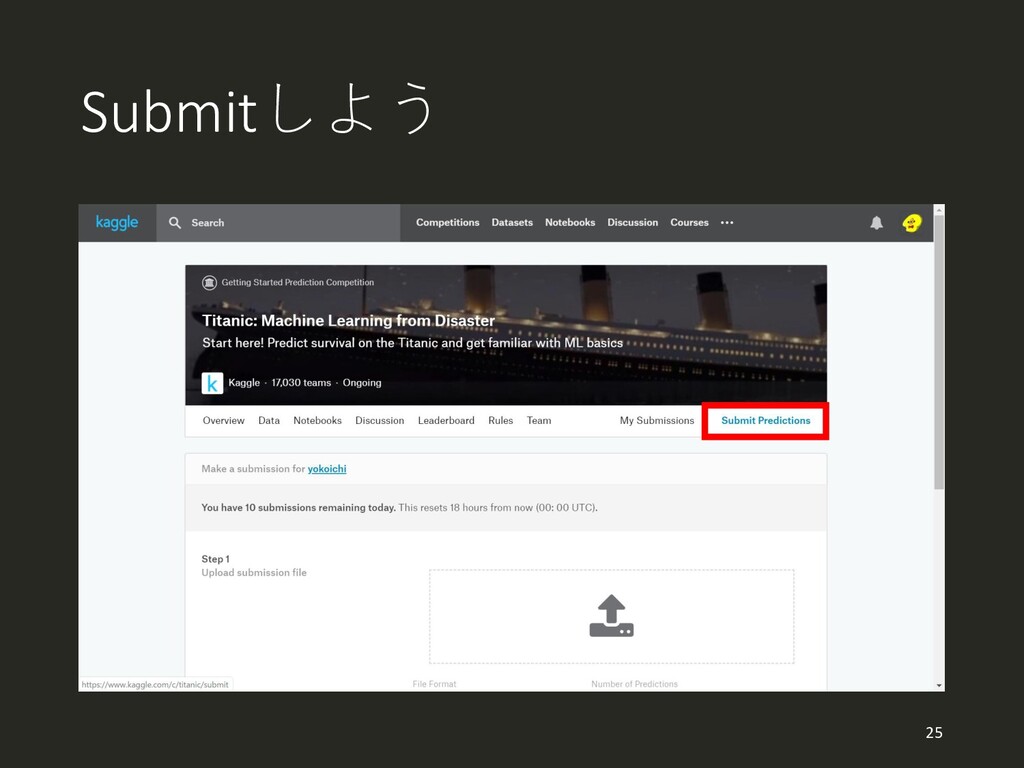Click the Kaggle 'k' organizer logo
This screenshot has width=1024, height=768.
[x=212, y=383]
